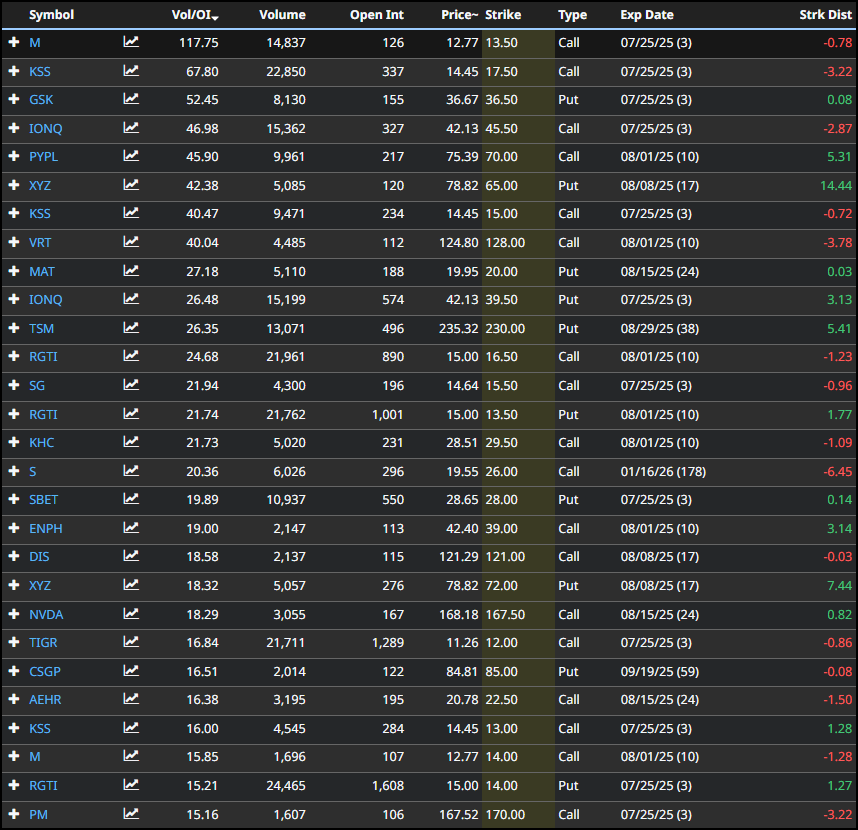This screenshot has width=858, height=830.
Task: Expand the VRT row details
Action: point(14,242)
